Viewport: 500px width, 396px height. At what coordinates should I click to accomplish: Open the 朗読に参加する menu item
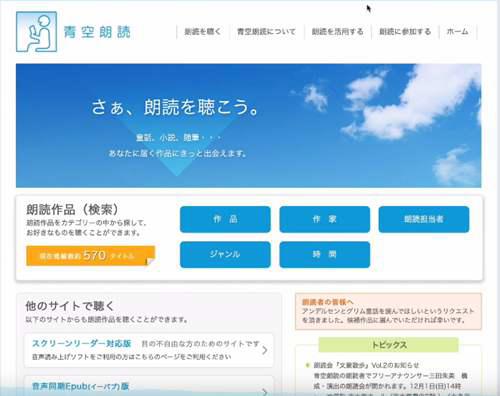405,32
